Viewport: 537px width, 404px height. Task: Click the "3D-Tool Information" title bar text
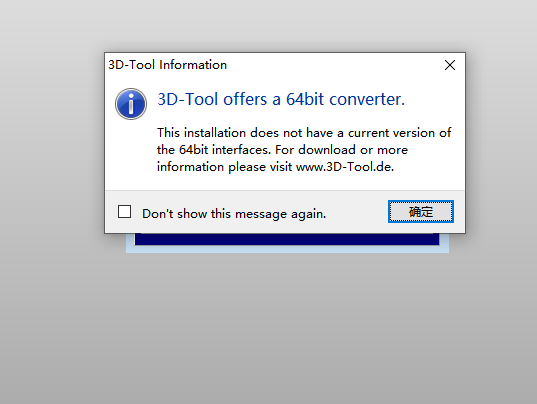(x=167, y=65)
